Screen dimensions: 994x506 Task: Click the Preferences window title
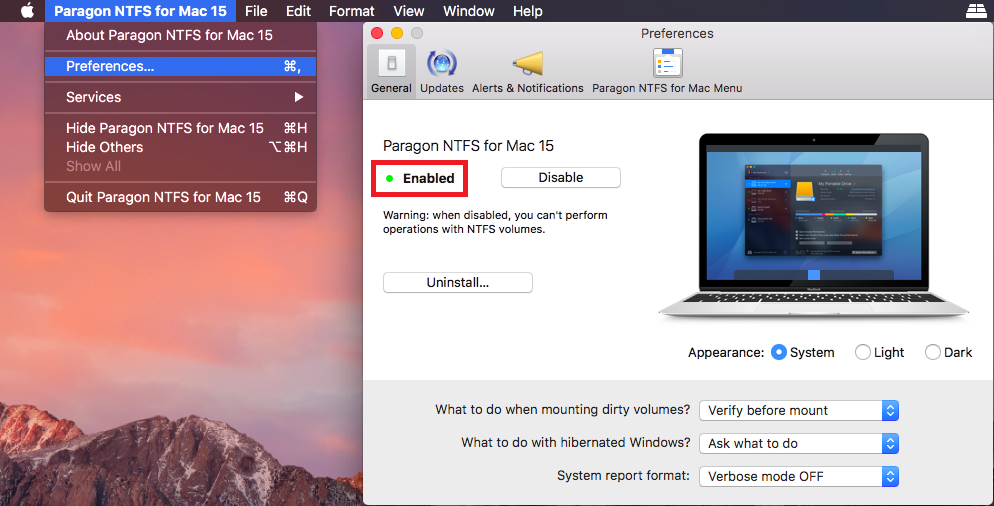click(677, 34)
